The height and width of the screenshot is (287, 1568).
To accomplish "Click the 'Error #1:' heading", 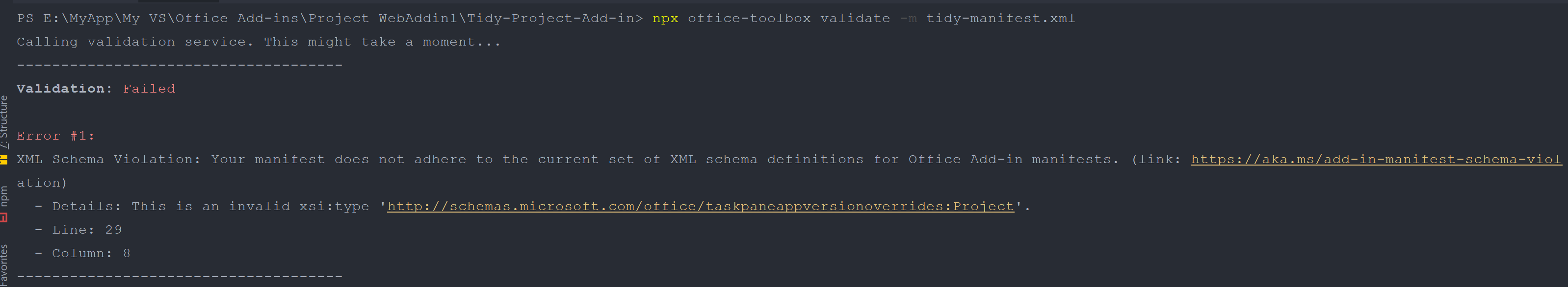I will point(55,136).
